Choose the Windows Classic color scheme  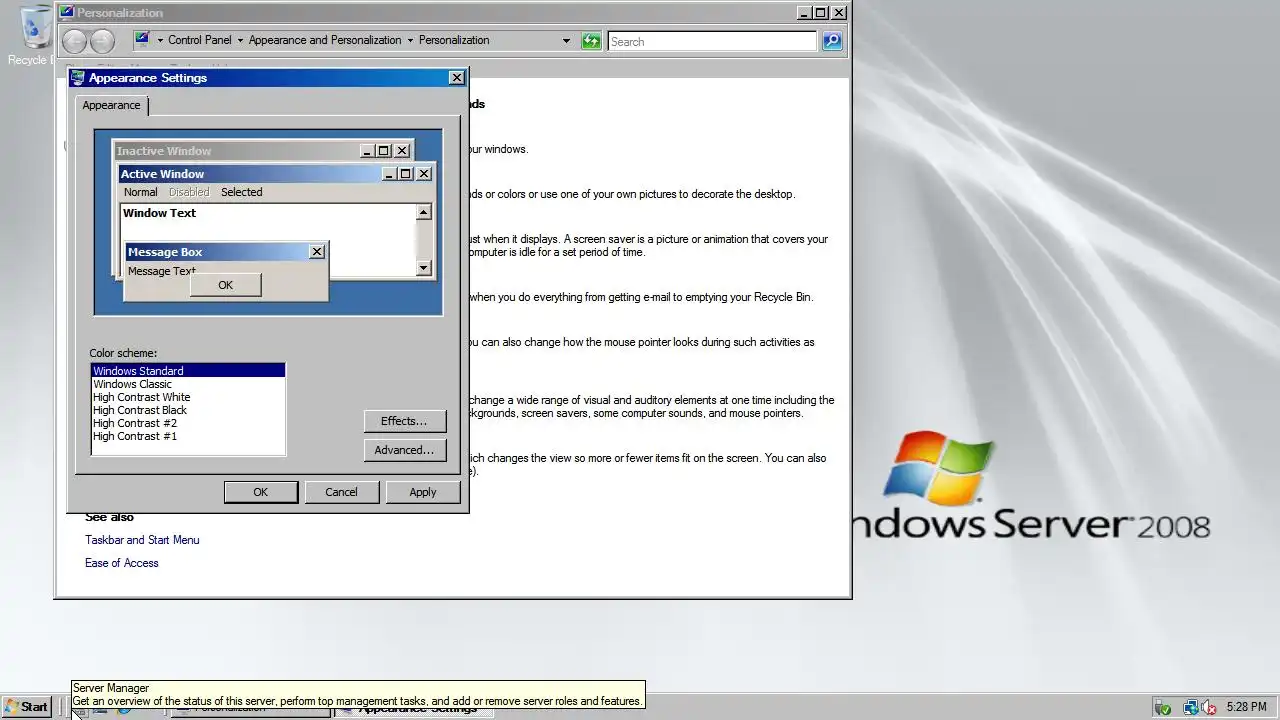click(x=188, y=384)
